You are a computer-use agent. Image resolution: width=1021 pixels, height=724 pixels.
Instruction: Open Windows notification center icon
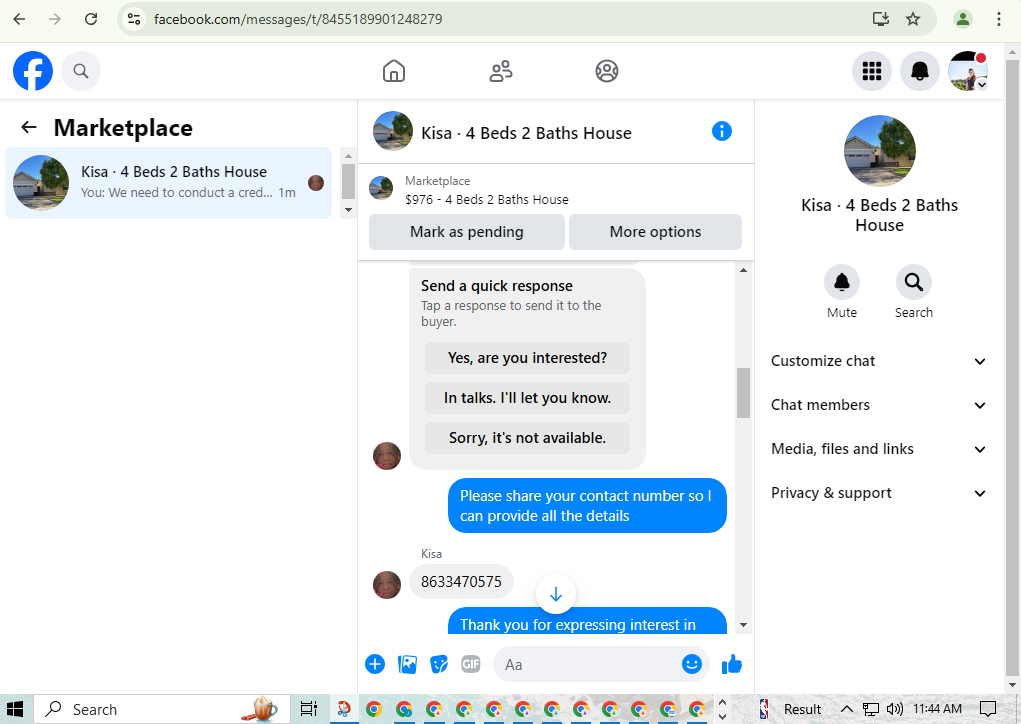[x=988, y=709]
